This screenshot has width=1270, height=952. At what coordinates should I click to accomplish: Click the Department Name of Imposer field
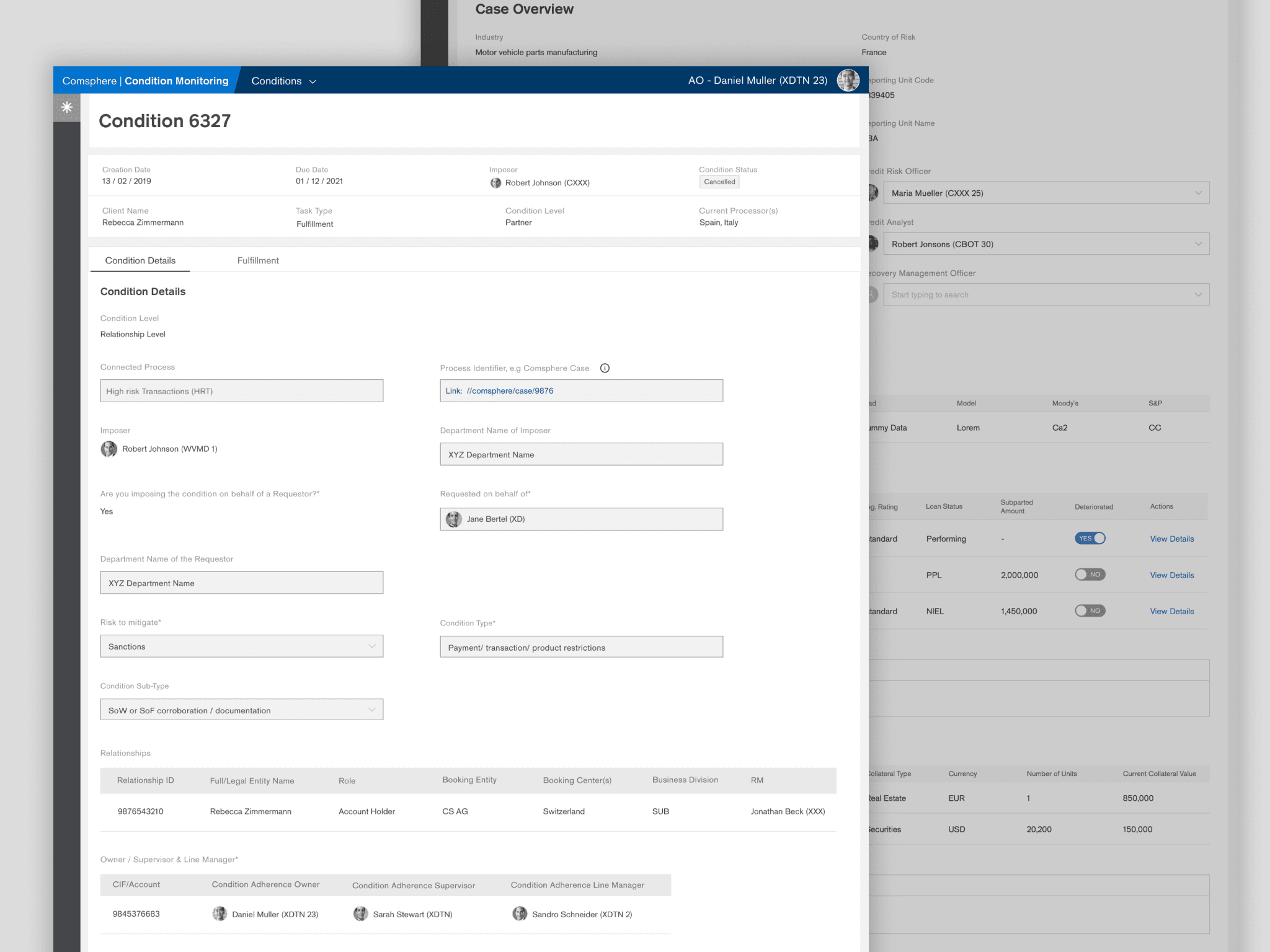click(581, 454)
